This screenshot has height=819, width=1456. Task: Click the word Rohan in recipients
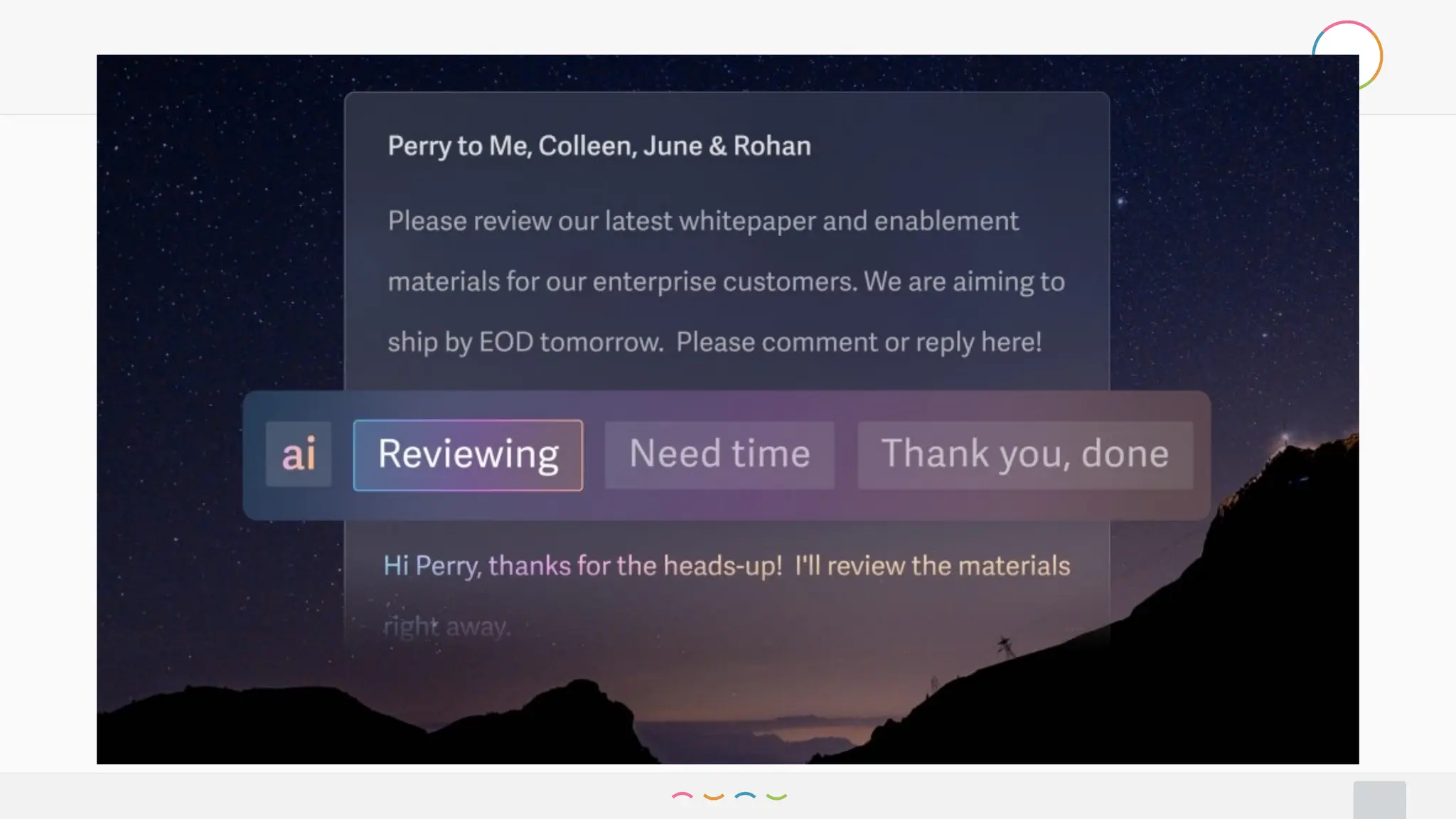772,146
